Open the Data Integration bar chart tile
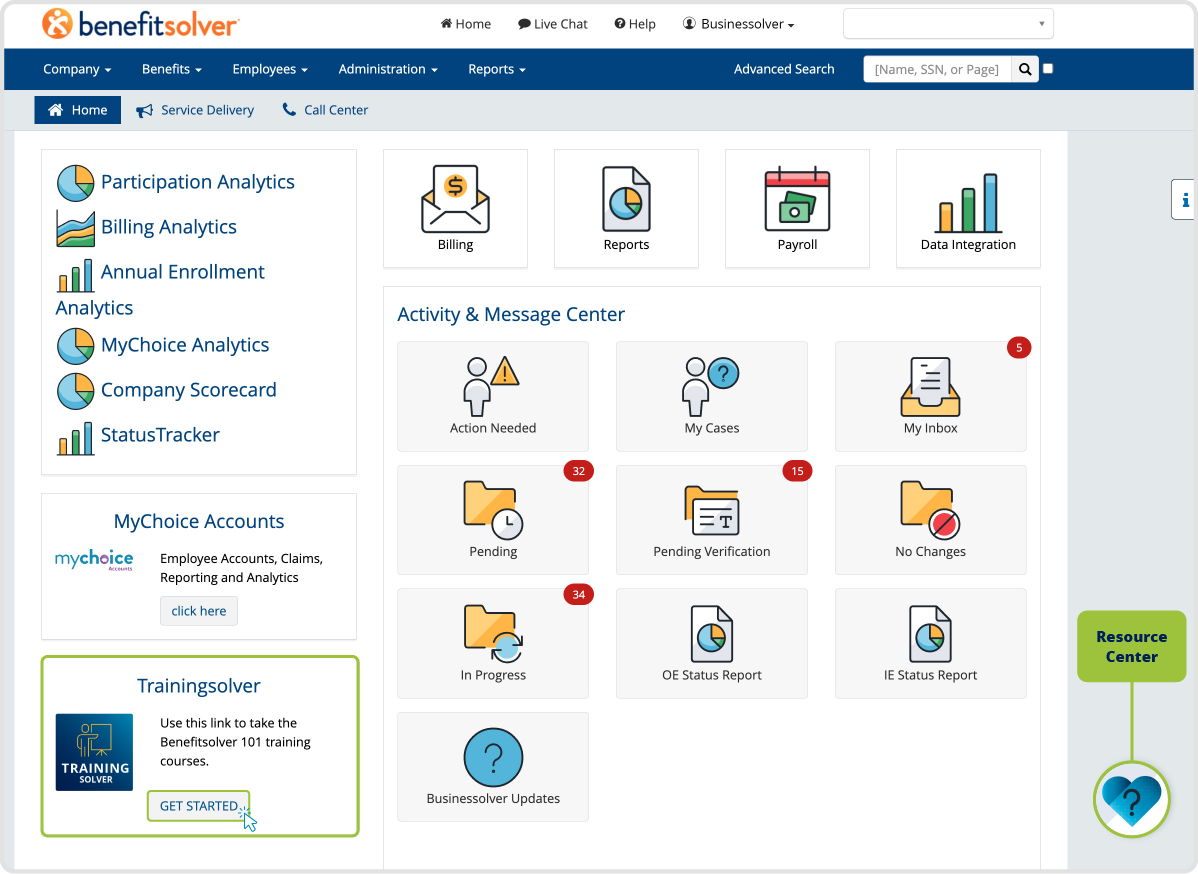This screenshot has width=1198, height=874. [968, 209]
